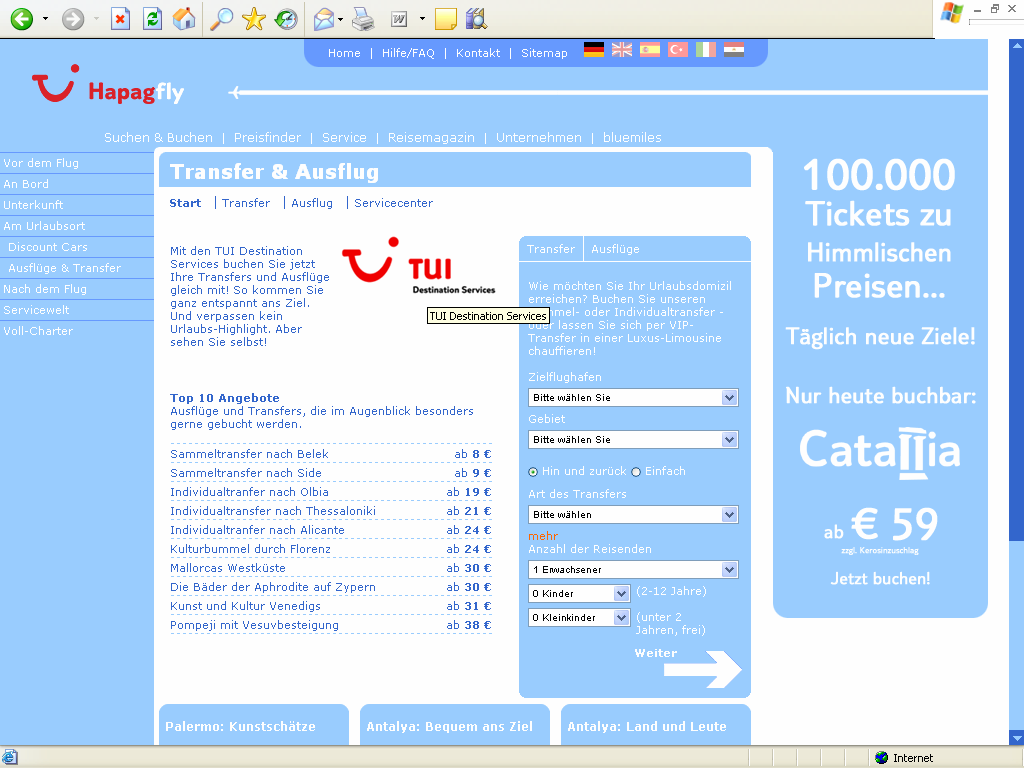Click the Sitemap link
Image resolution: width=1024 pixels, height=768 pixels.
(x=544, y=53)
